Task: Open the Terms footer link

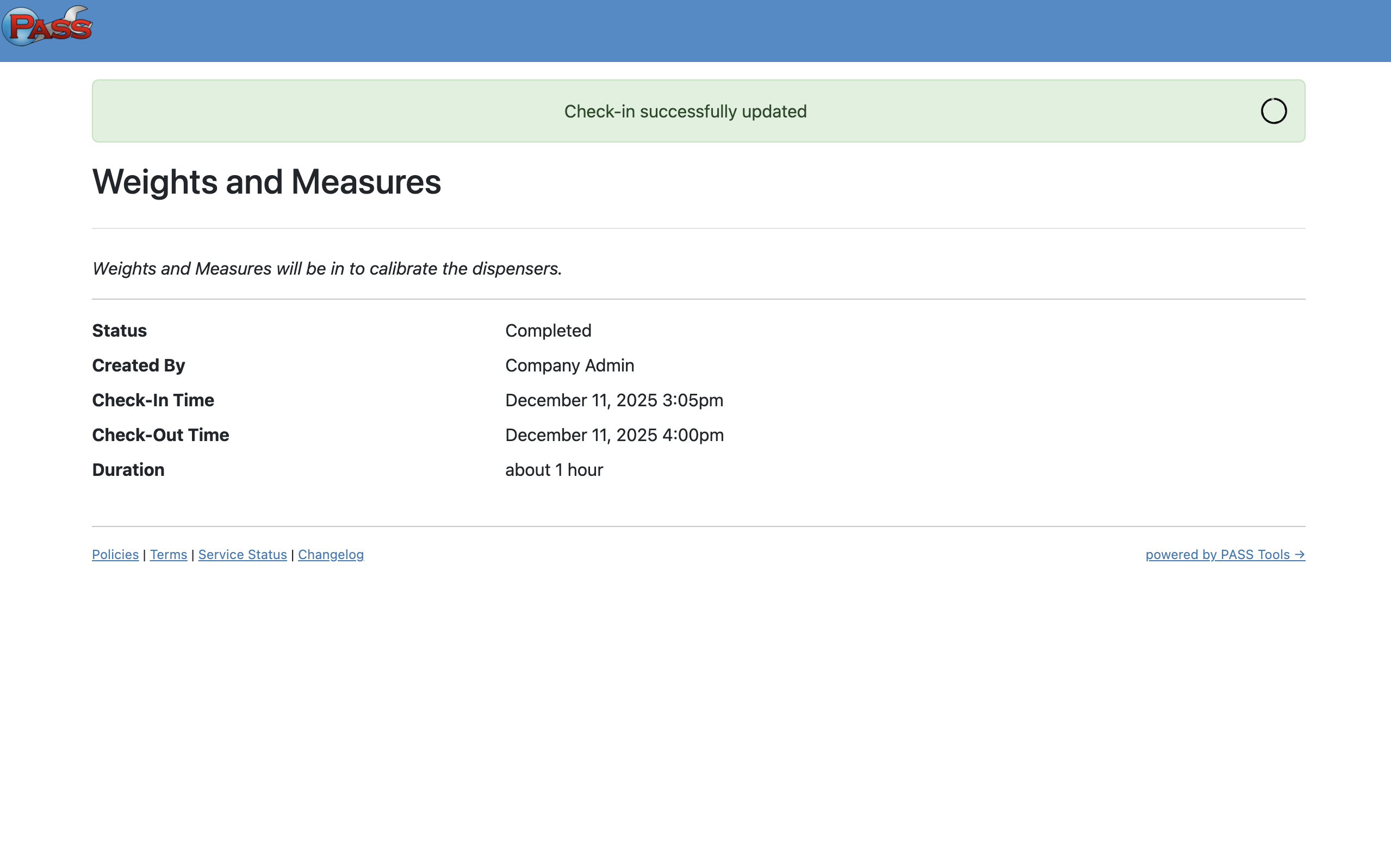Action: pos(168,555)
